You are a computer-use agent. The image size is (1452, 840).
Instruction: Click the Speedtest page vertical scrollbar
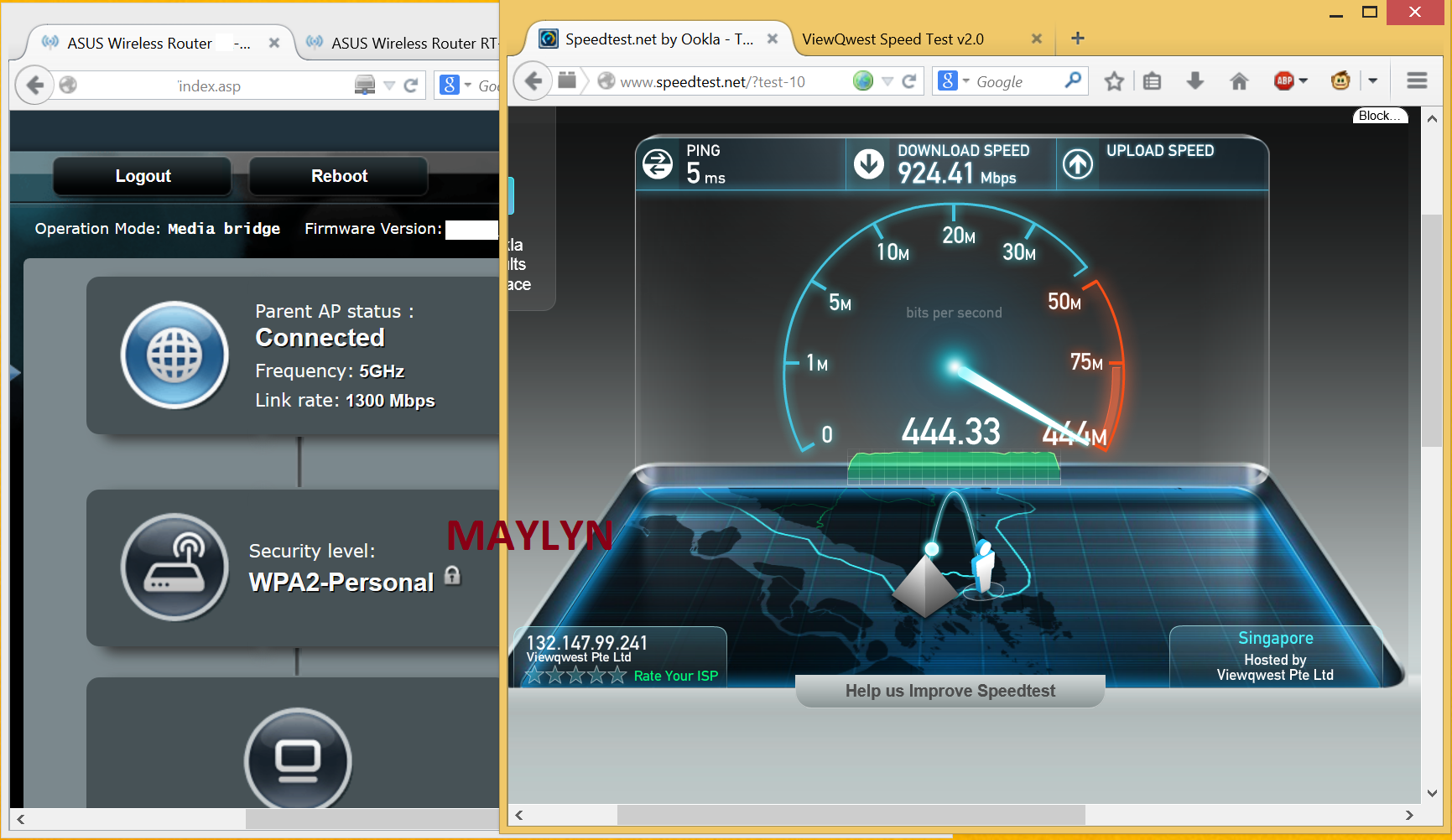[1431, 335]
